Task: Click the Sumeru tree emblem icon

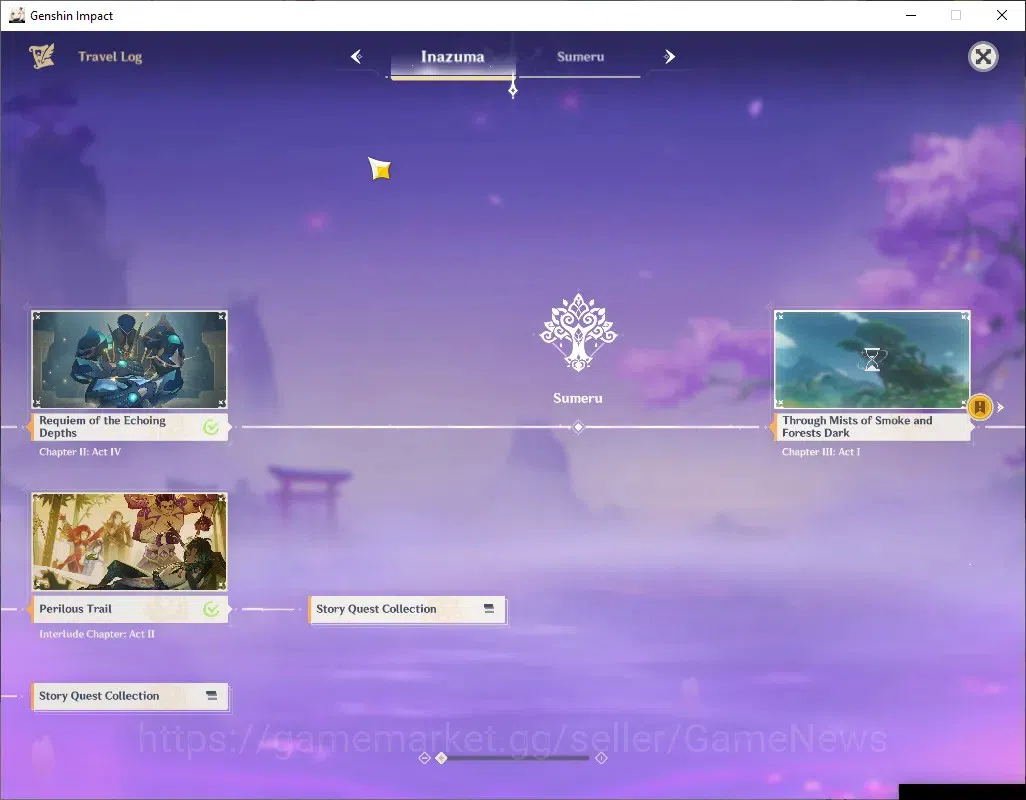Action: [578, 332]
